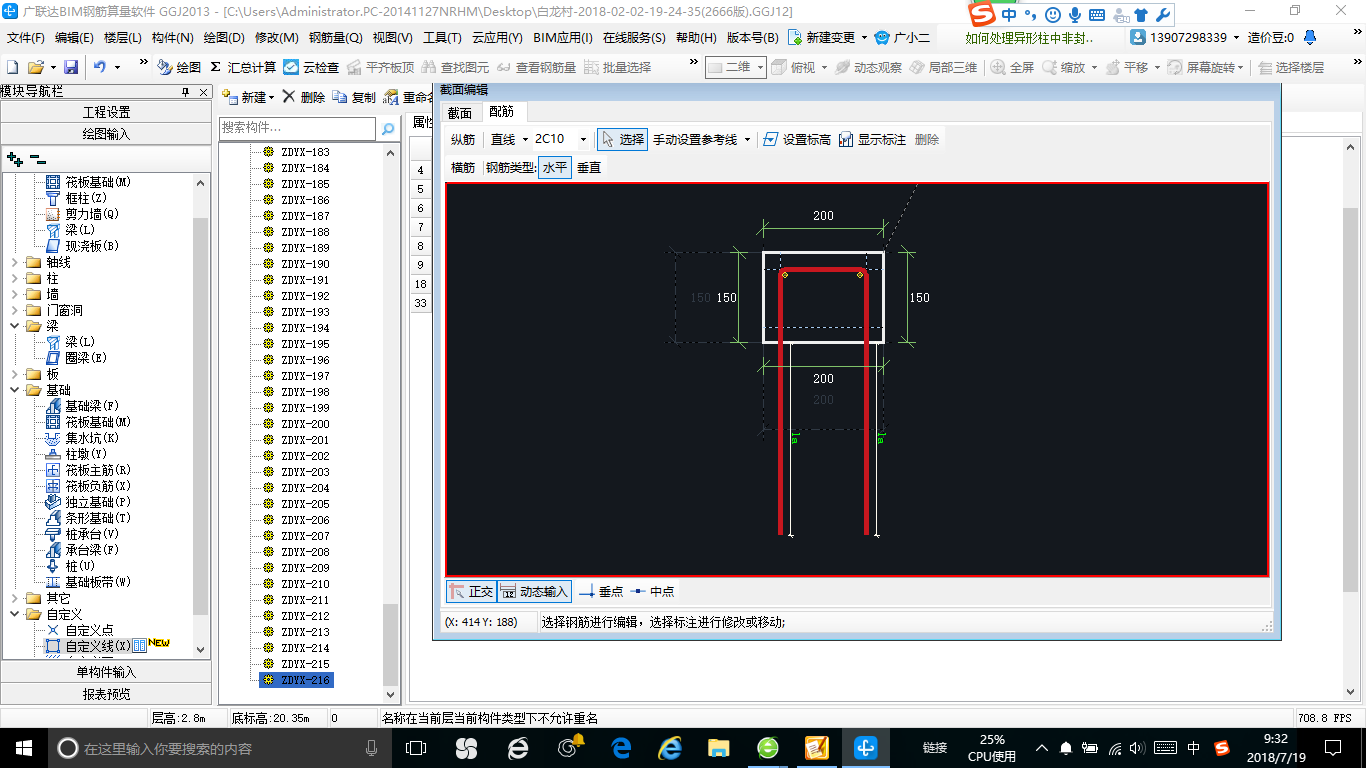
Task: Expand the 门窗洞 tree node
Action: pos(14,310)
